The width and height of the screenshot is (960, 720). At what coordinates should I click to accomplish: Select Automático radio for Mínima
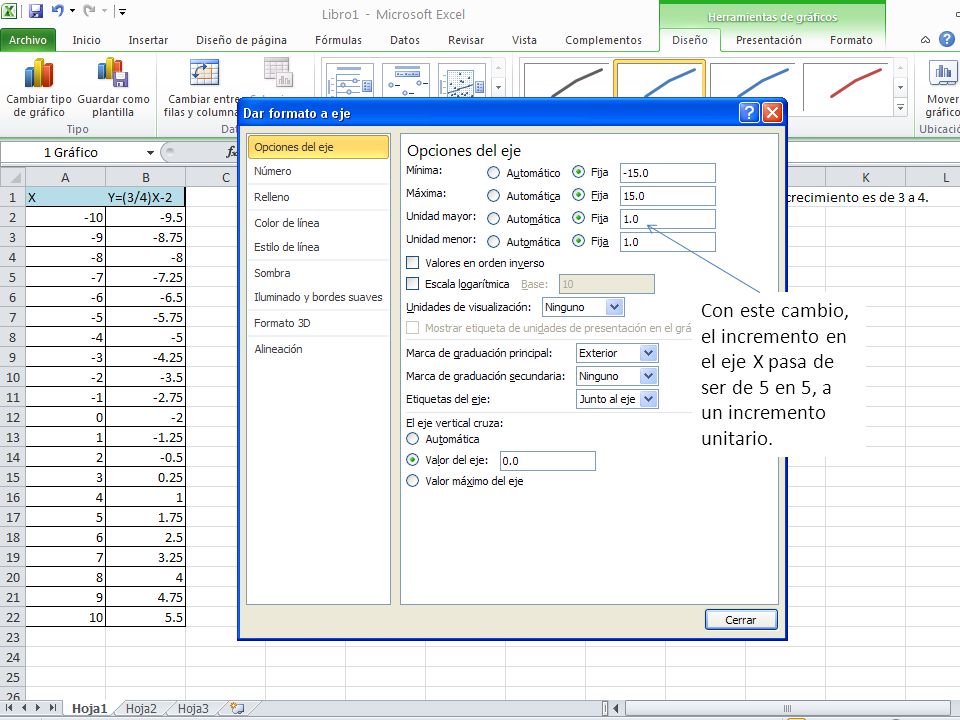(x=493, y=173)
